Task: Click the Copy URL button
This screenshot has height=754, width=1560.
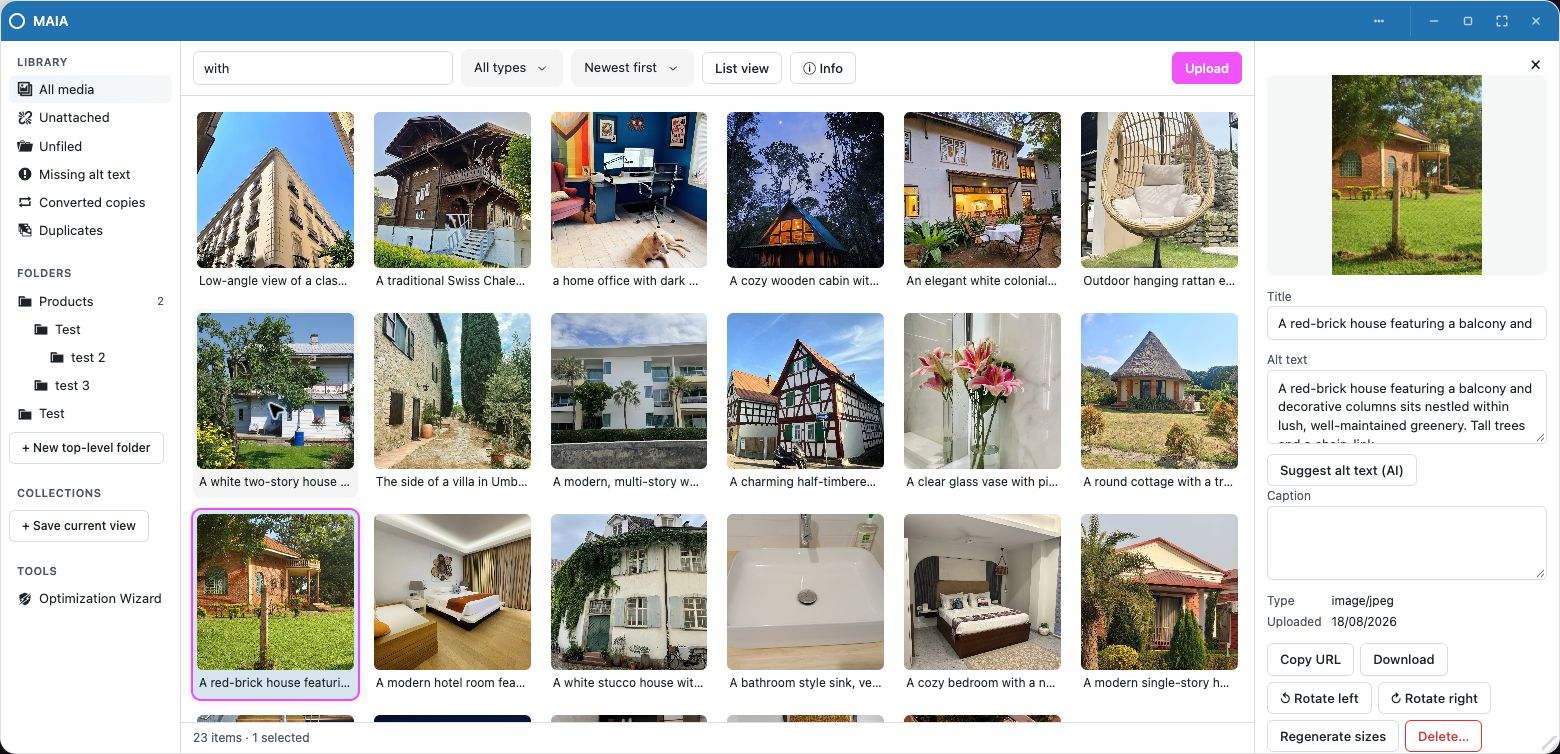Action: point(1310,659)
